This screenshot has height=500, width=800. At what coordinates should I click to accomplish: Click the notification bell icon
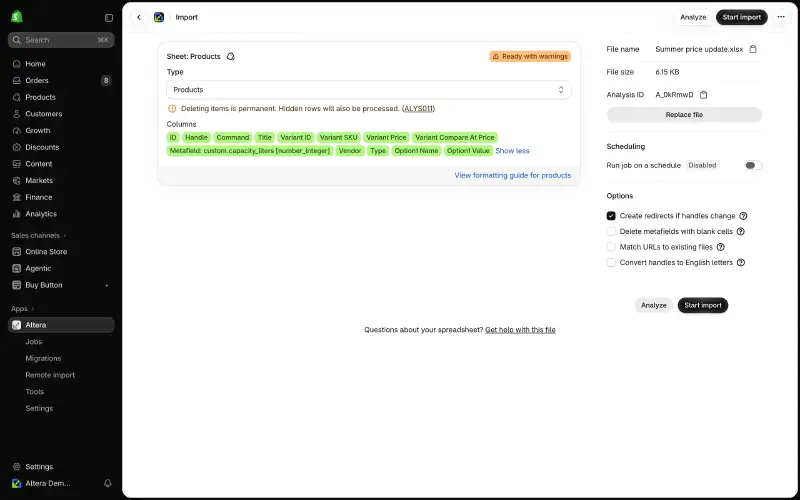[108, 483]
